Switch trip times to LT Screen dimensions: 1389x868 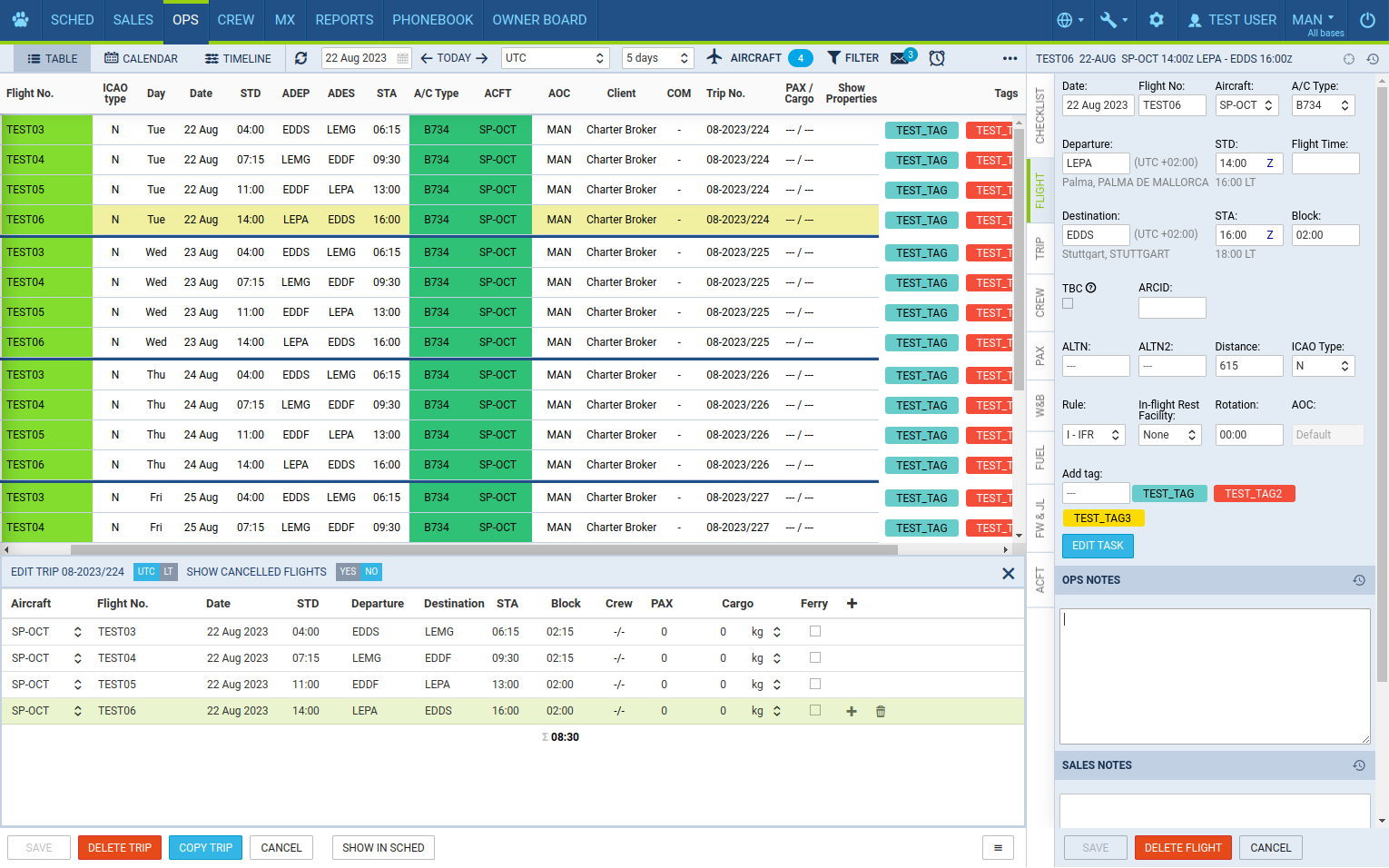click(x=168, y=572)
